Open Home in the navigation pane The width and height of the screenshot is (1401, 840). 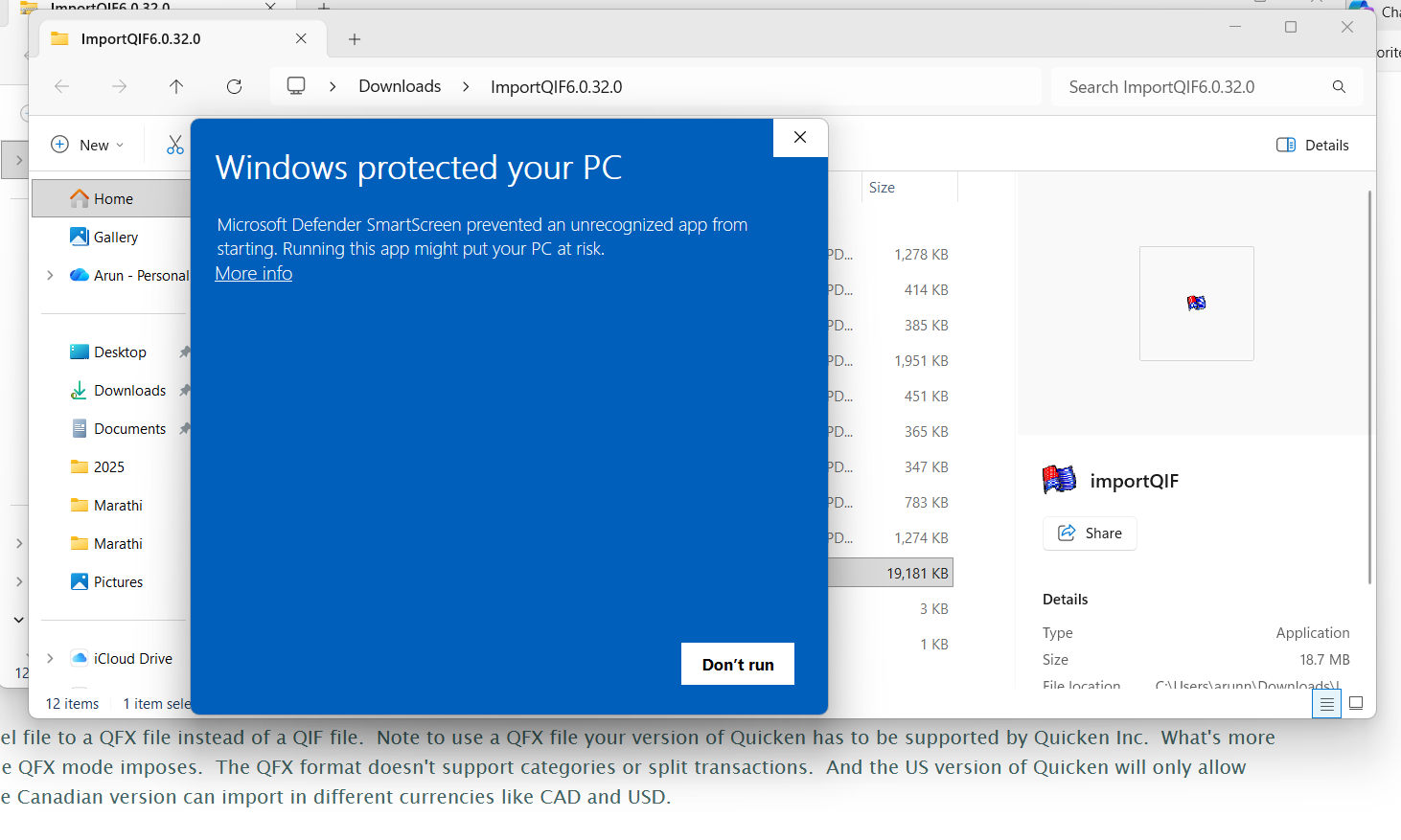coord(113,198)
